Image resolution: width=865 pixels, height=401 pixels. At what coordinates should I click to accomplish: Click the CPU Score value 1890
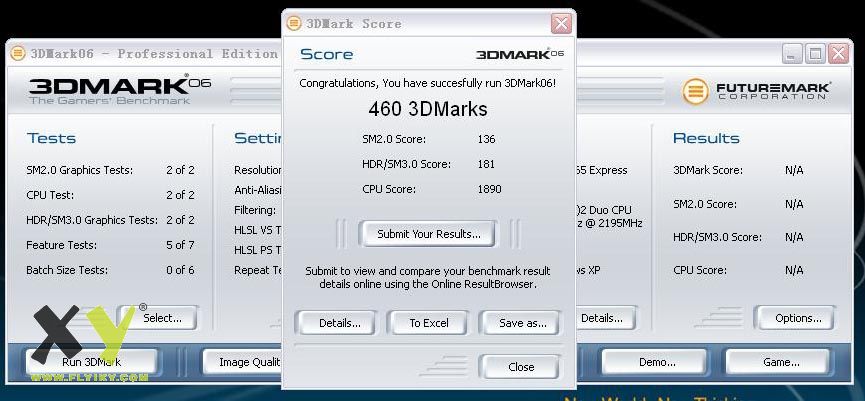tap(489, 189)
